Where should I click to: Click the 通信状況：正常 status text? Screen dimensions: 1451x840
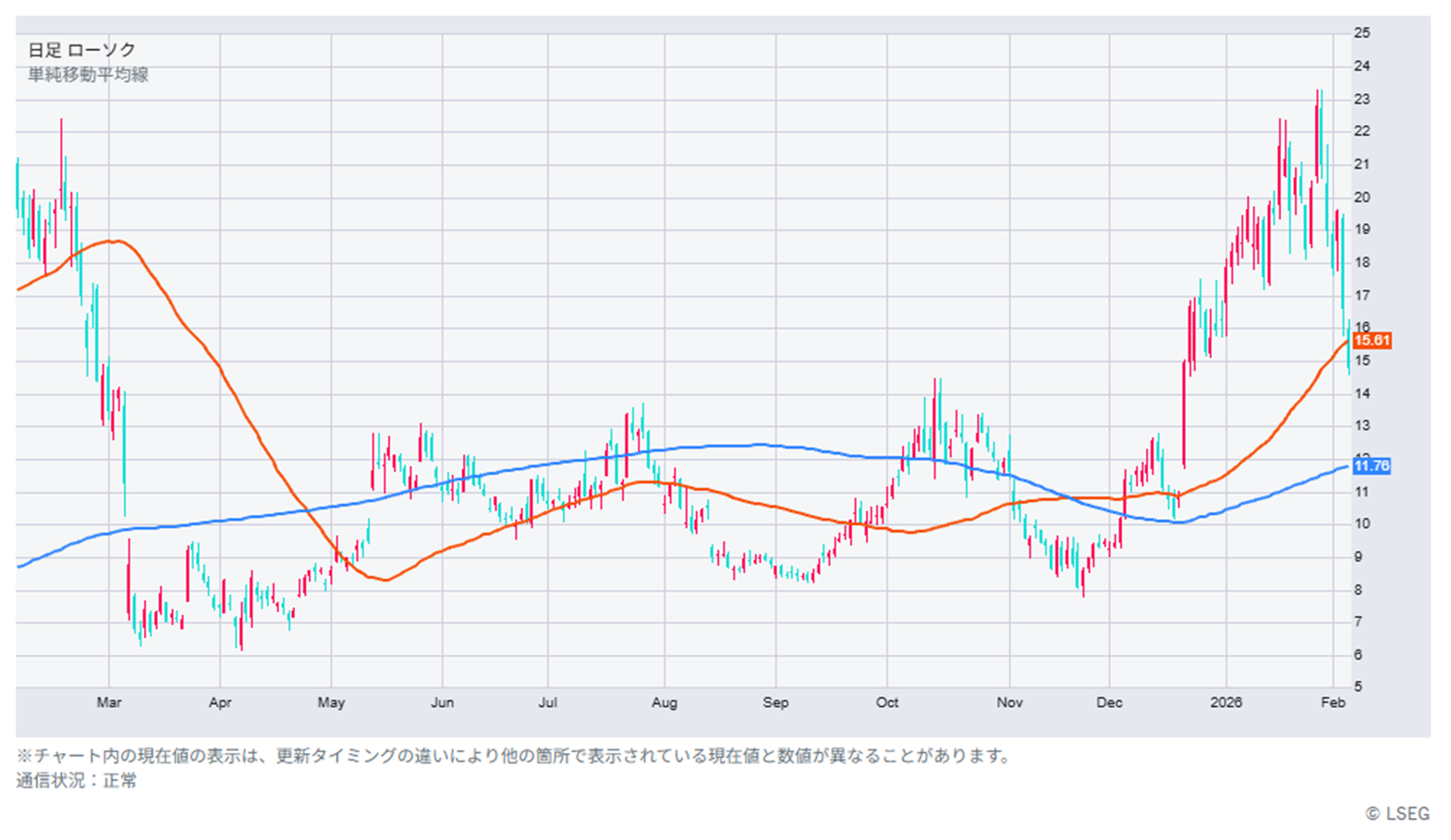76,781
